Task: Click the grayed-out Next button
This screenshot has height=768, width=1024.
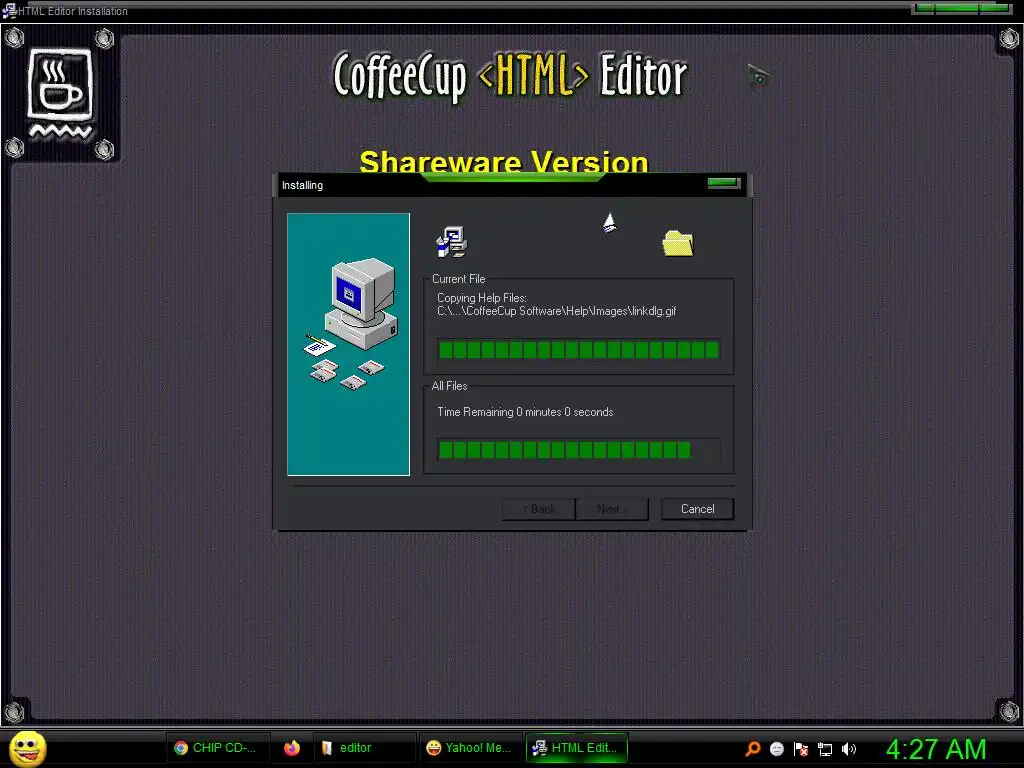Action: pyautogui.click(x=612, y=509)
